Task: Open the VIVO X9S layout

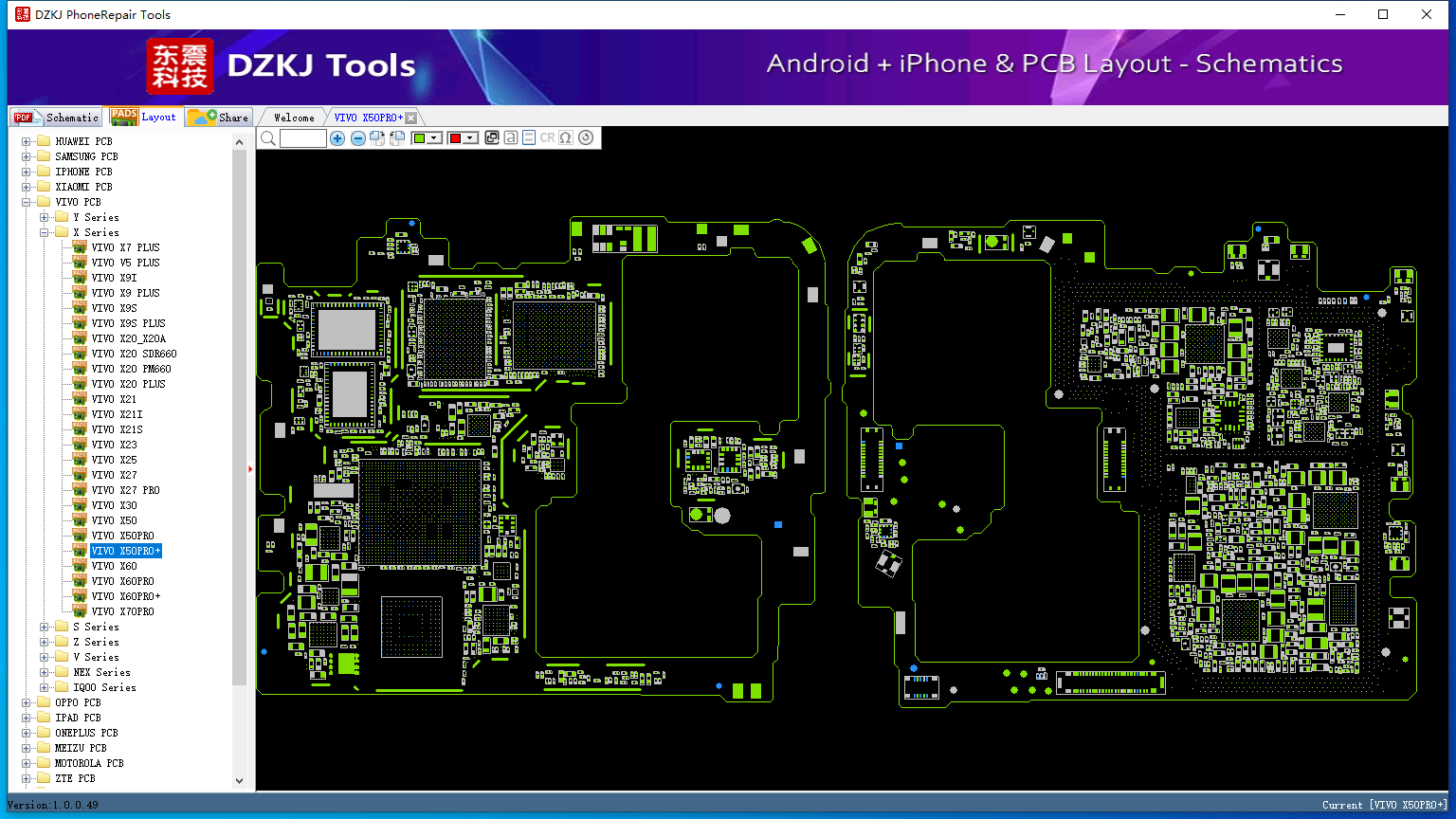Action: (x=114, y=308)
